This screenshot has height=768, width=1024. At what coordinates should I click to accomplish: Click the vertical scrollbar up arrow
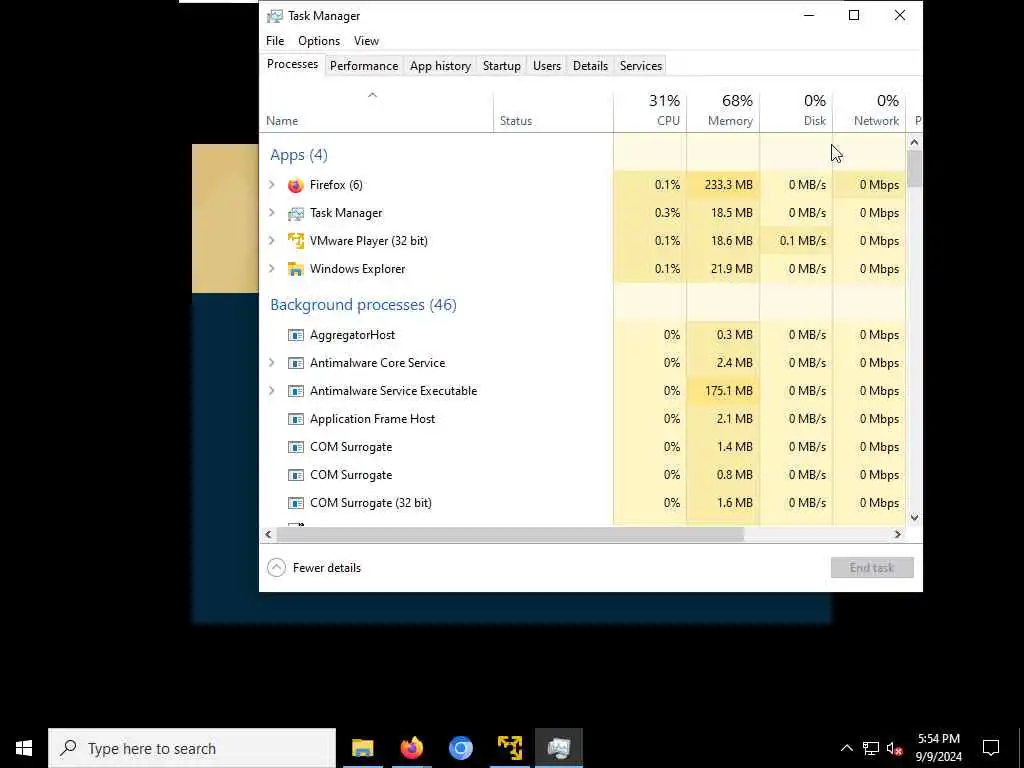914,142
